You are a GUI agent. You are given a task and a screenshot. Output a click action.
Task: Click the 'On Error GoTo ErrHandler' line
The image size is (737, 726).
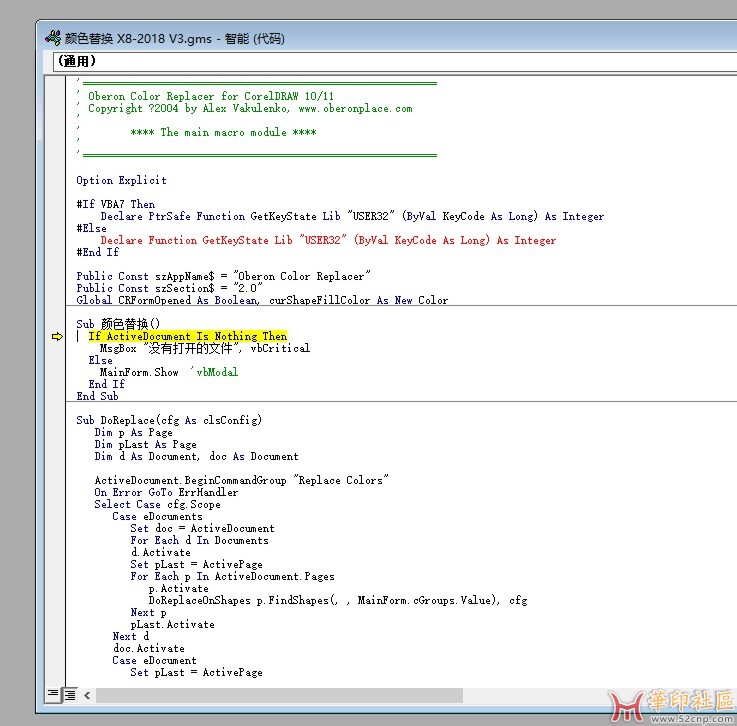point(166,492)
